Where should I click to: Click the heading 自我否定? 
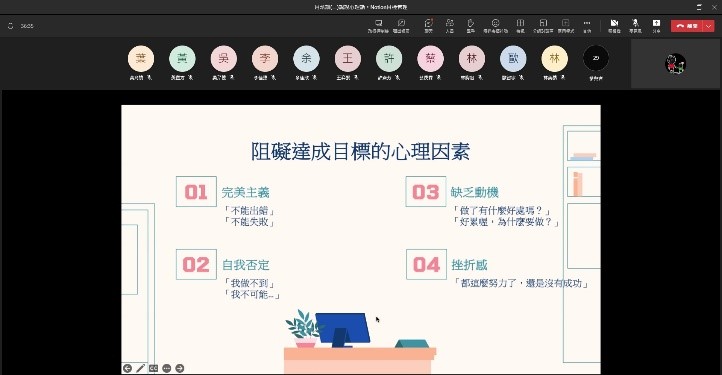245,265
